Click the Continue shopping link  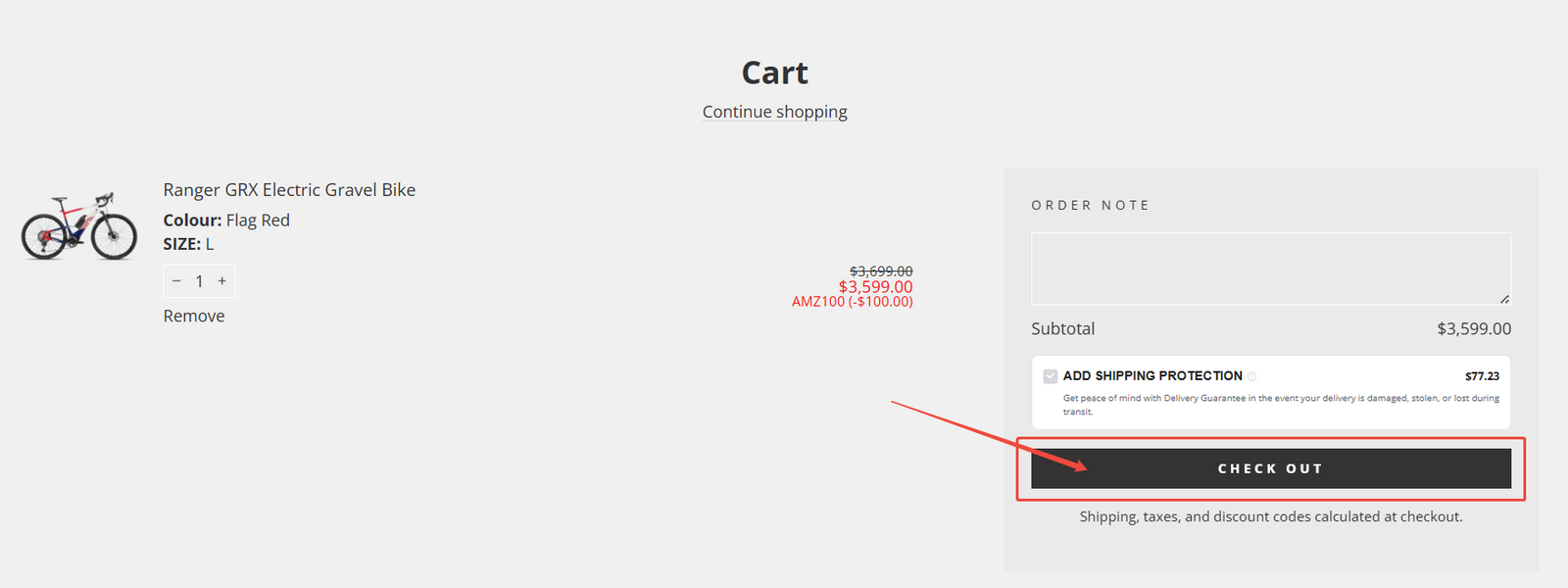coord(774,112)
